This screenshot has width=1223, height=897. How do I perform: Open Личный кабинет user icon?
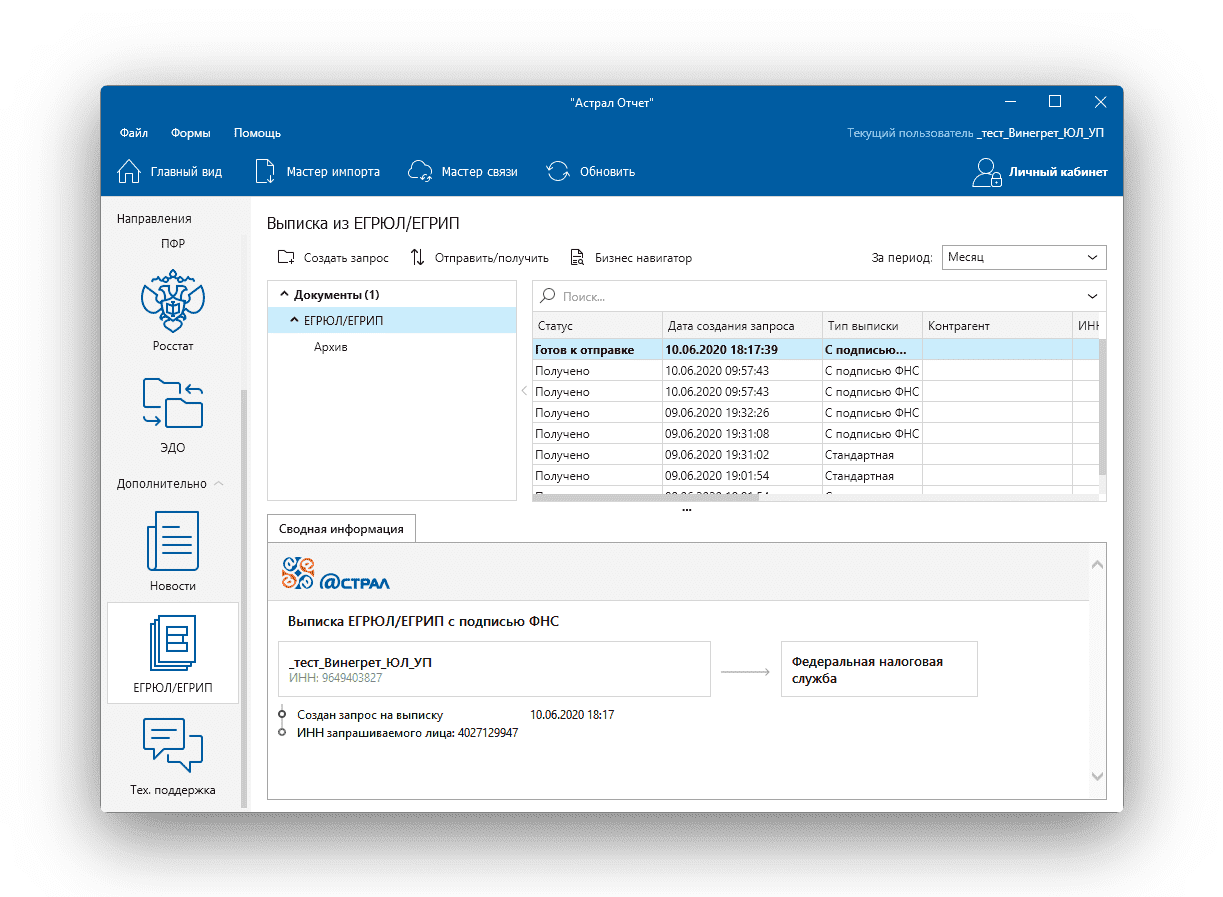click(987, 172)
